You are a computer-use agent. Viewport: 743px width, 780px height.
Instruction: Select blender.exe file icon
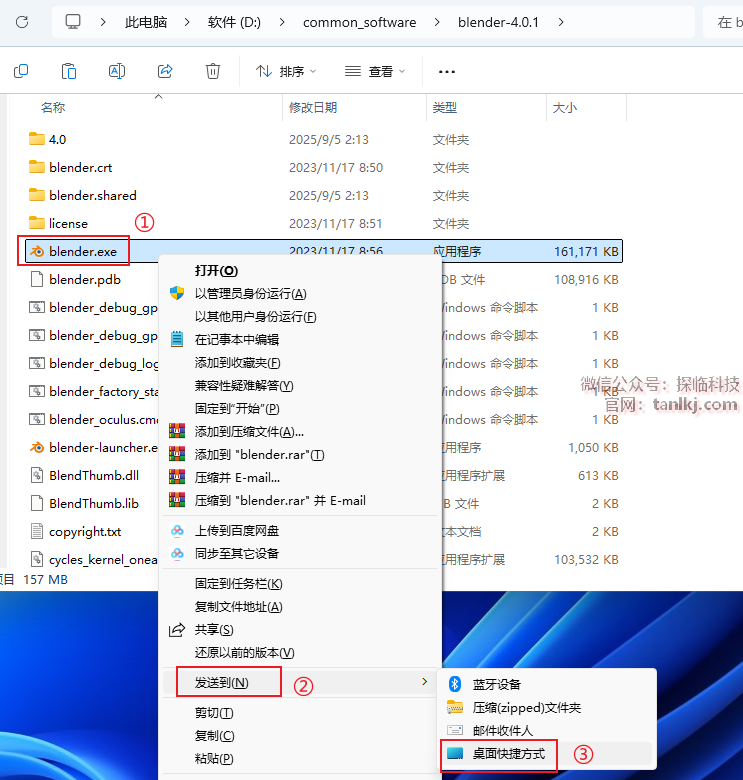coord(37,252)
